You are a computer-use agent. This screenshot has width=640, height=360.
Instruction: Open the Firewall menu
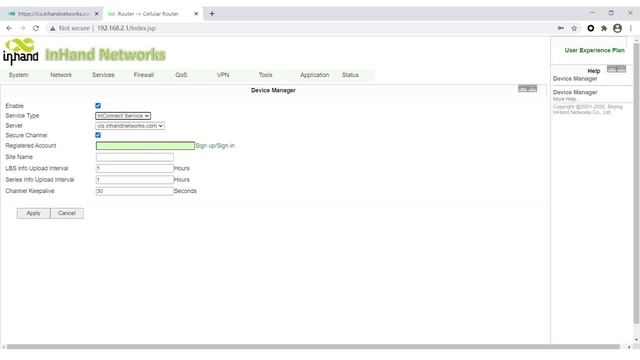[144, 75]
